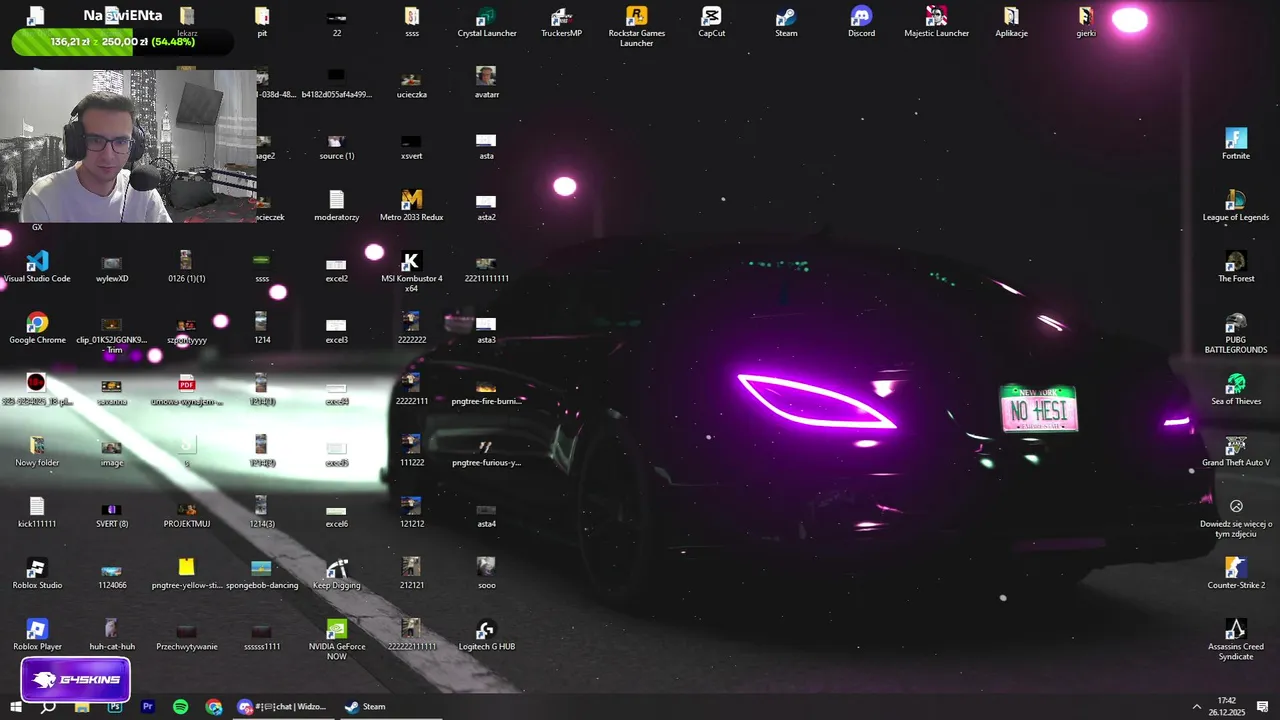Select the Fortnite desktop icon
The height and width of the screenshot is (720, 1280).
pos(1236,144)
